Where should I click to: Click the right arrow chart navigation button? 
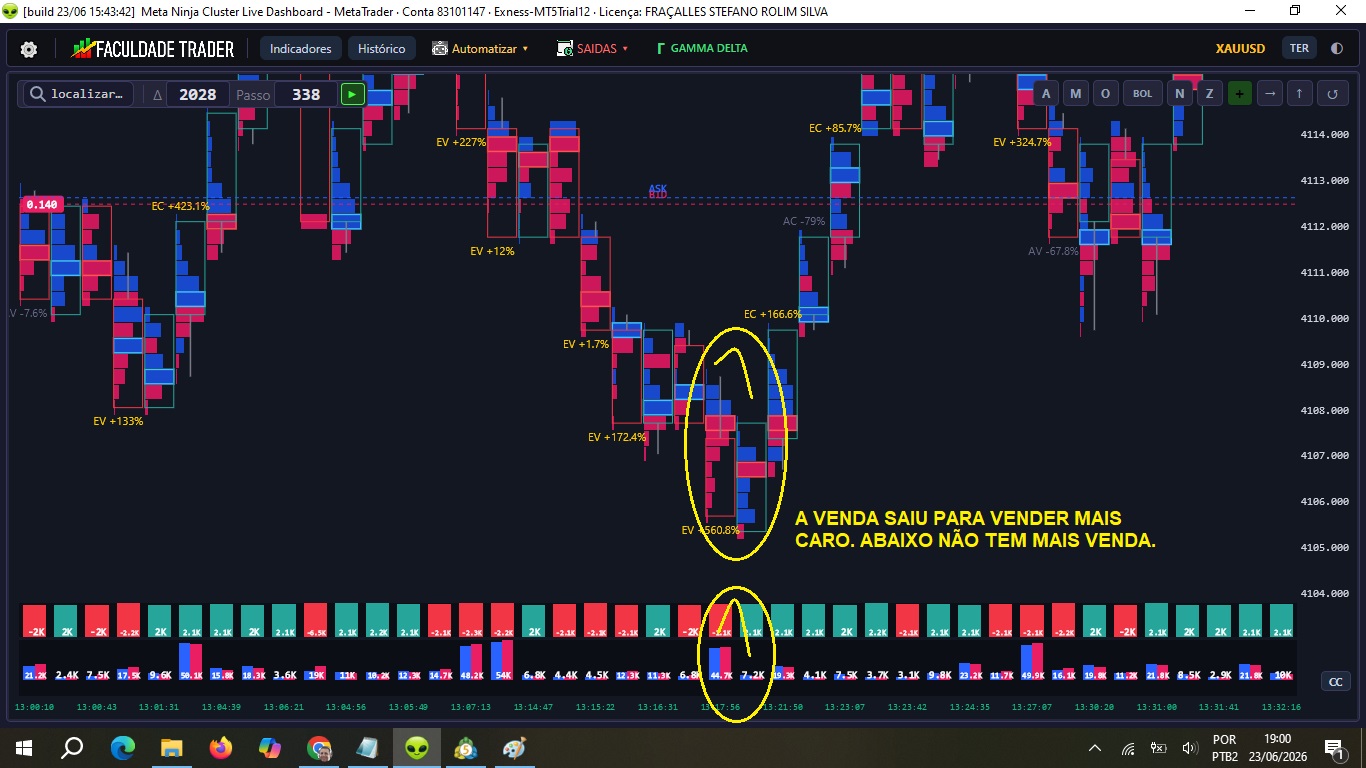(x=1270, y=93)
